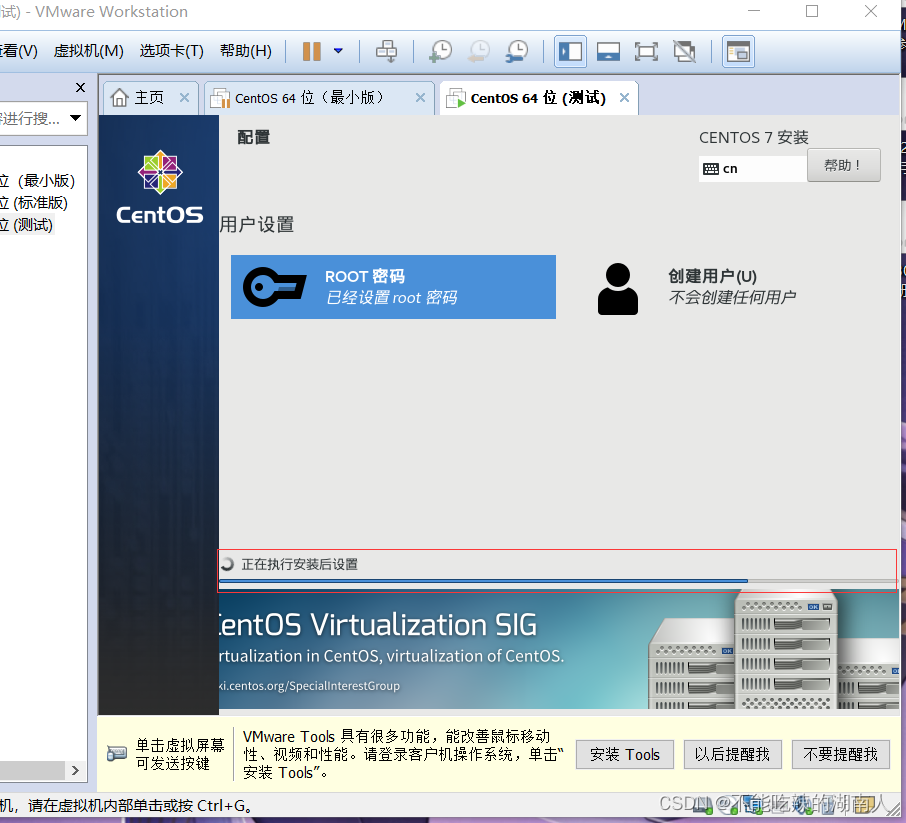
Task: Click the create user person icon
Action: pyautogui.click(x=618, y=288)
